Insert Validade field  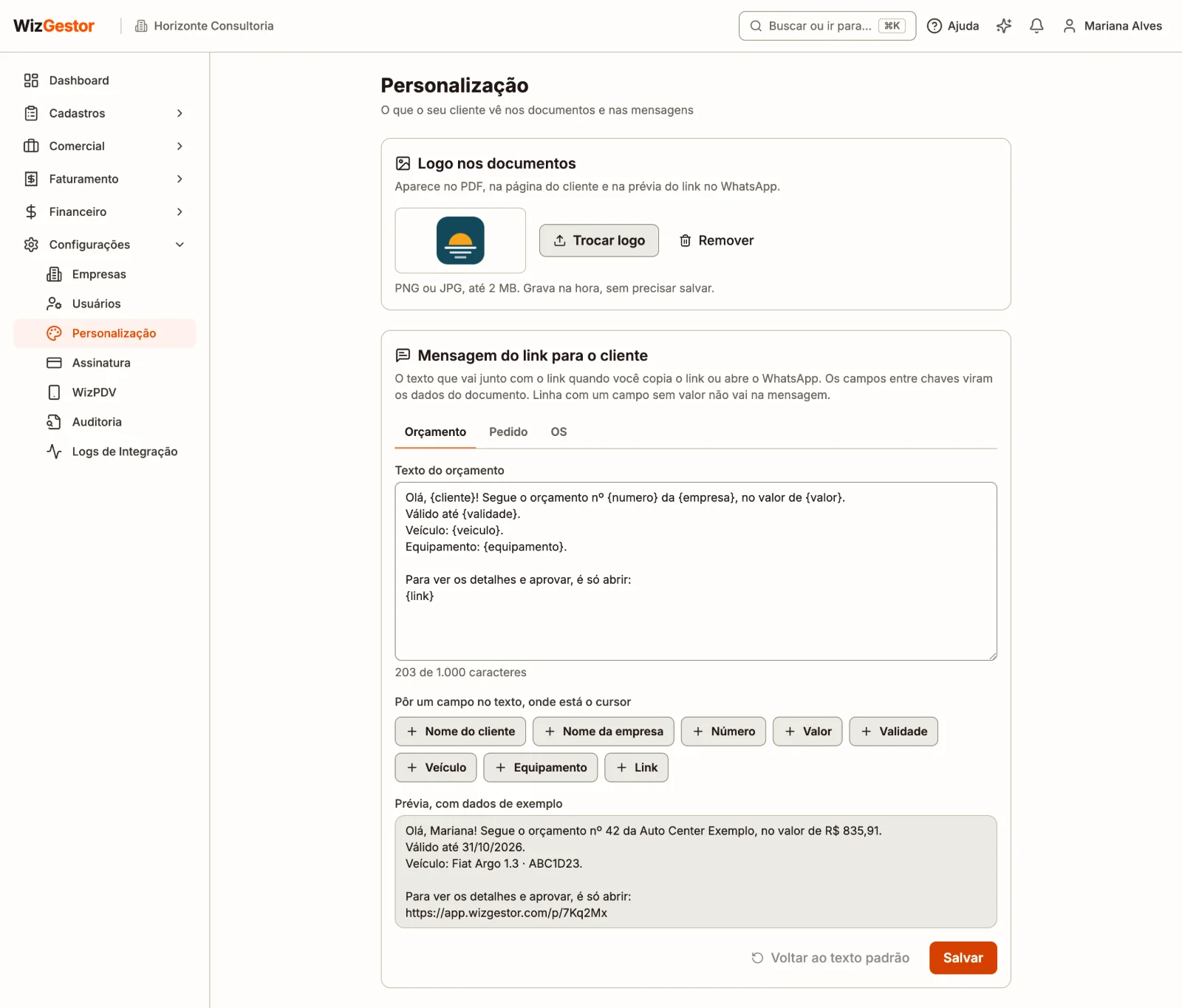[893, 732]
